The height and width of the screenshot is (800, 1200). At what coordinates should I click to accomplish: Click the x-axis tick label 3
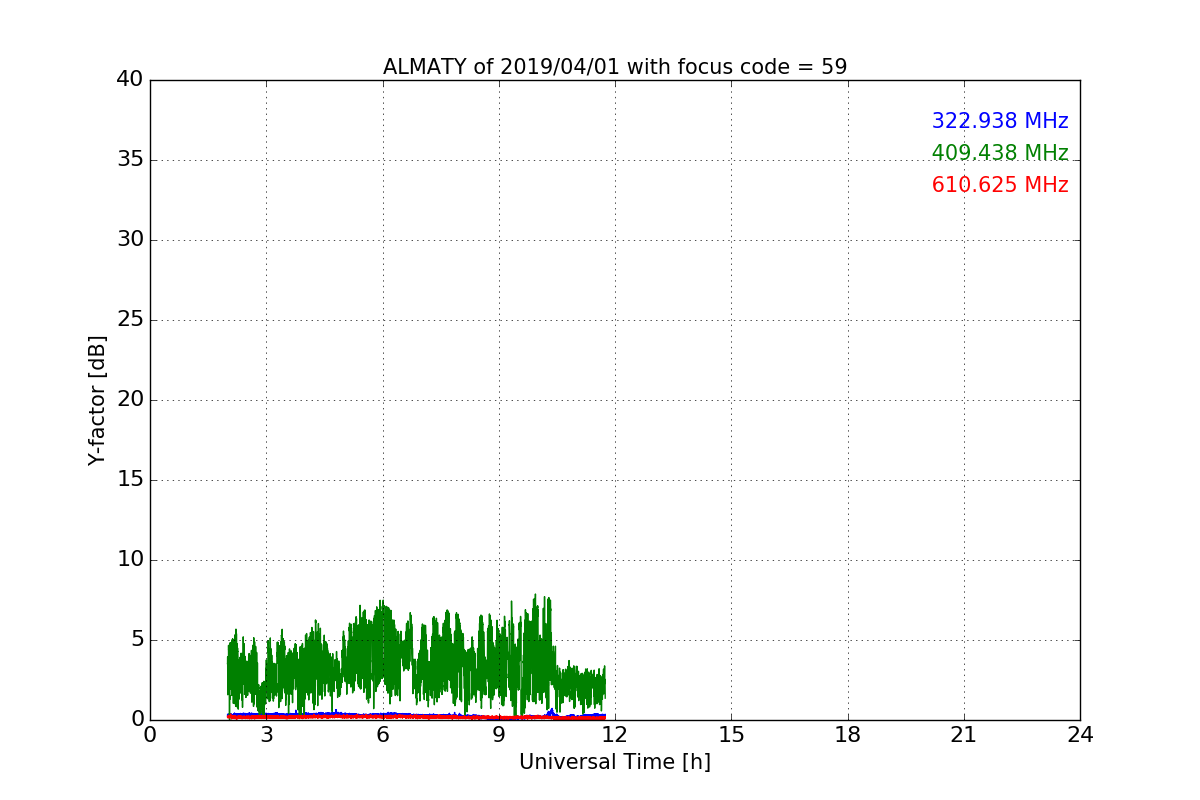pyautogui.click(x=266, y=735)
